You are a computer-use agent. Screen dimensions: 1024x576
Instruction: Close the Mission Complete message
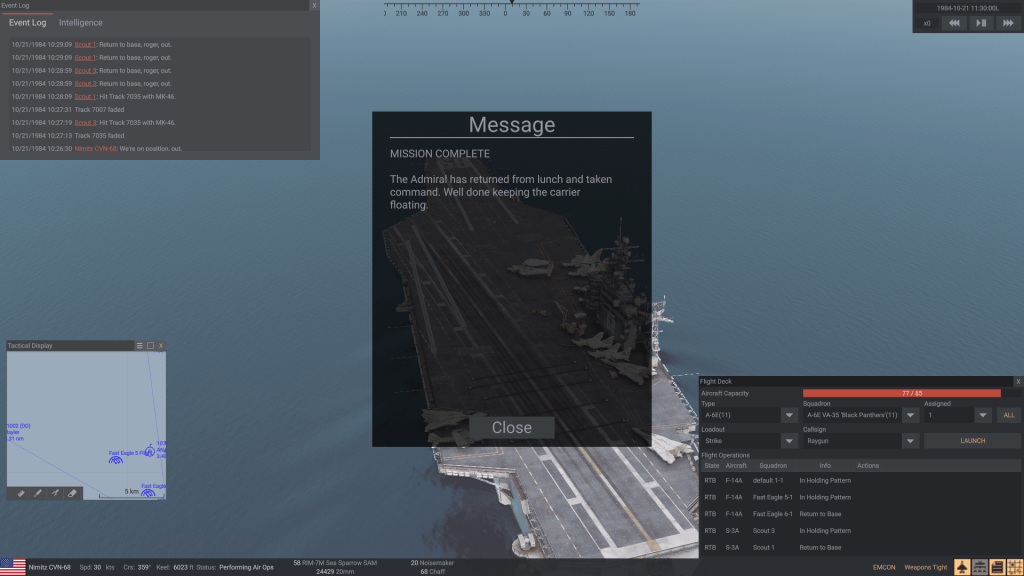click(511, 427)
